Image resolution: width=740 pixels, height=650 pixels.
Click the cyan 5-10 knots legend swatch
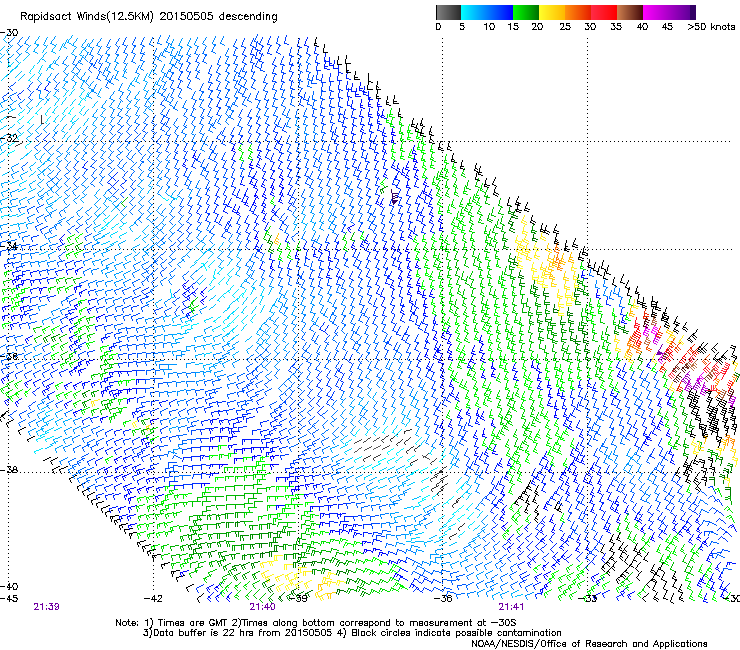tap(473, 12)
